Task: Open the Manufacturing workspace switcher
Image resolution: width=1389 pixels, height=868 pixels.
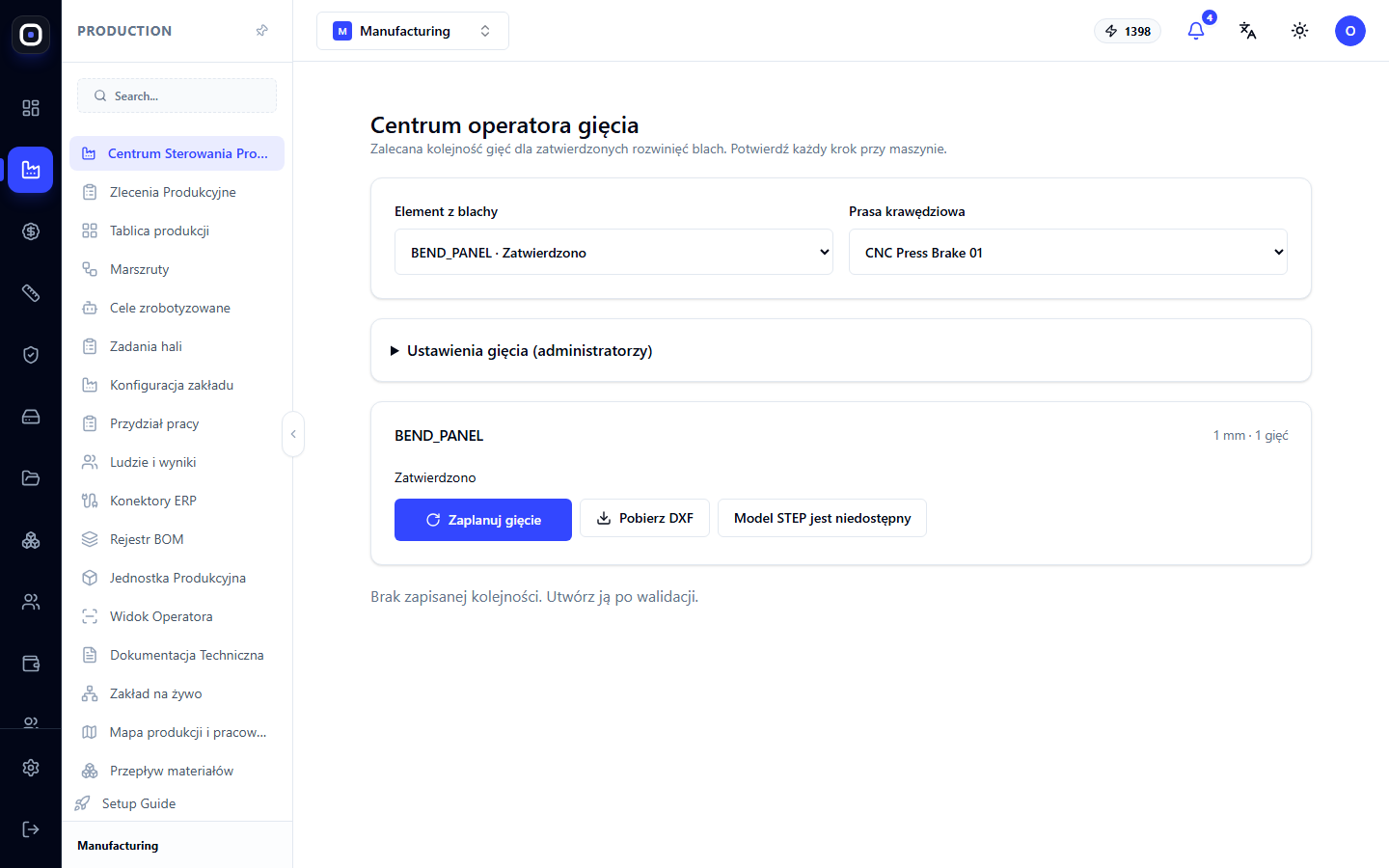Action: [x=413, y=31]
